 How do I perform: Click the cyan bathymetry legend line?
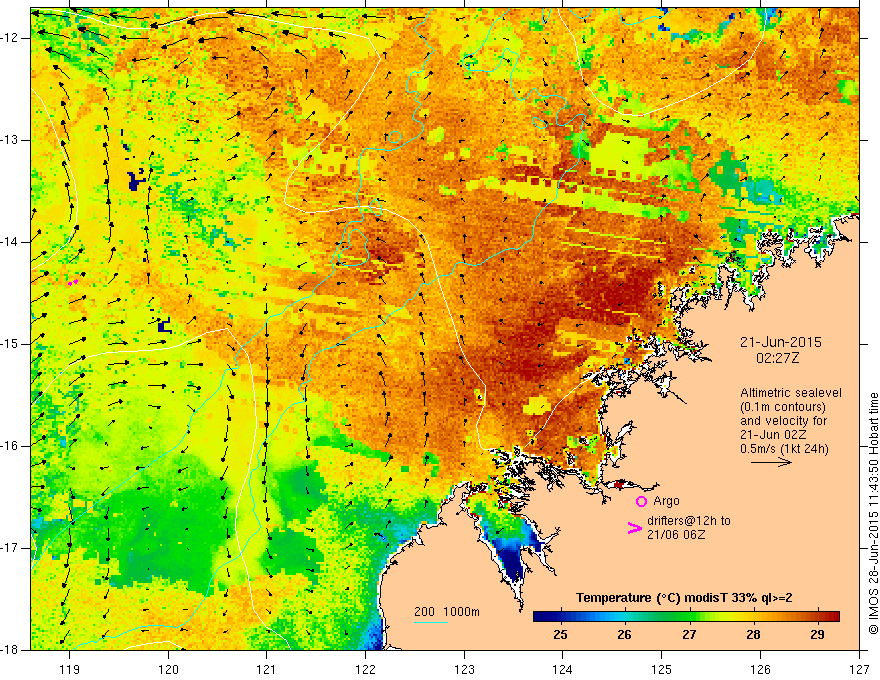tap(430, 623)
